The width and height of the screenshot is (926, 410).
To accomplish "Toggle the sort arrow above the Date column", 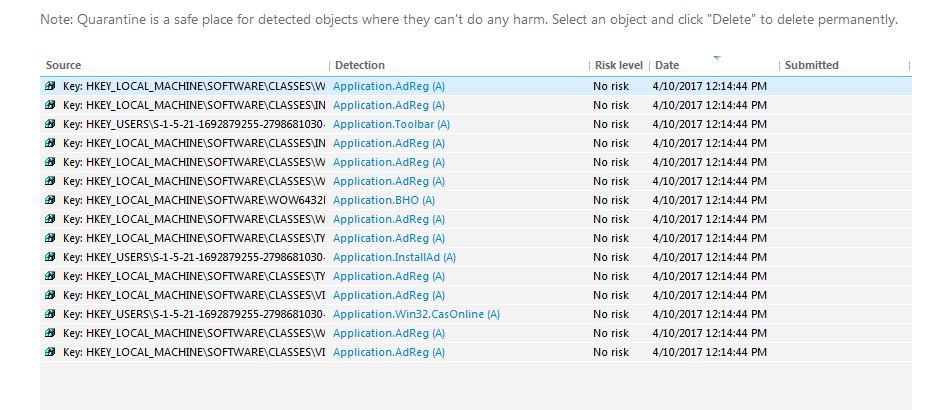I will point(717,57).
